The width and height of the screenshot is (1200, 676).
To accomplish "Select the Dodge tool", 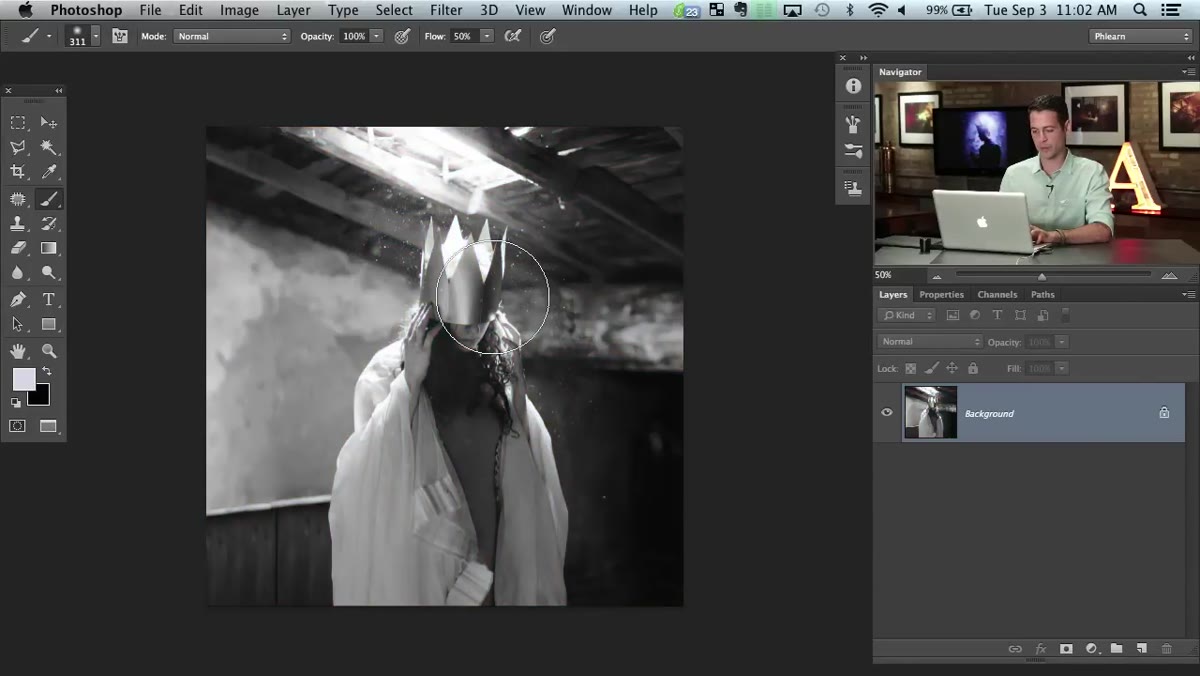I will coord(48,273).
